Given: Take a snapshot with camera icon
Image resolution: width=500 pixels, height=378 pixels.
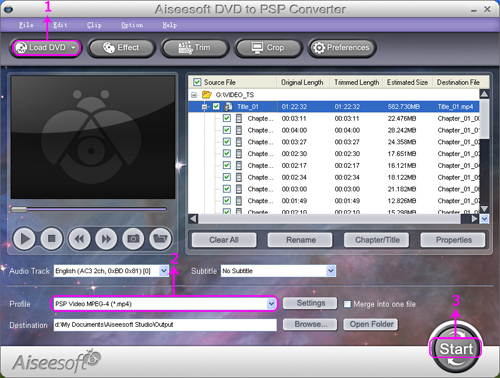Looking at the screenshot, I should (133, 239).
